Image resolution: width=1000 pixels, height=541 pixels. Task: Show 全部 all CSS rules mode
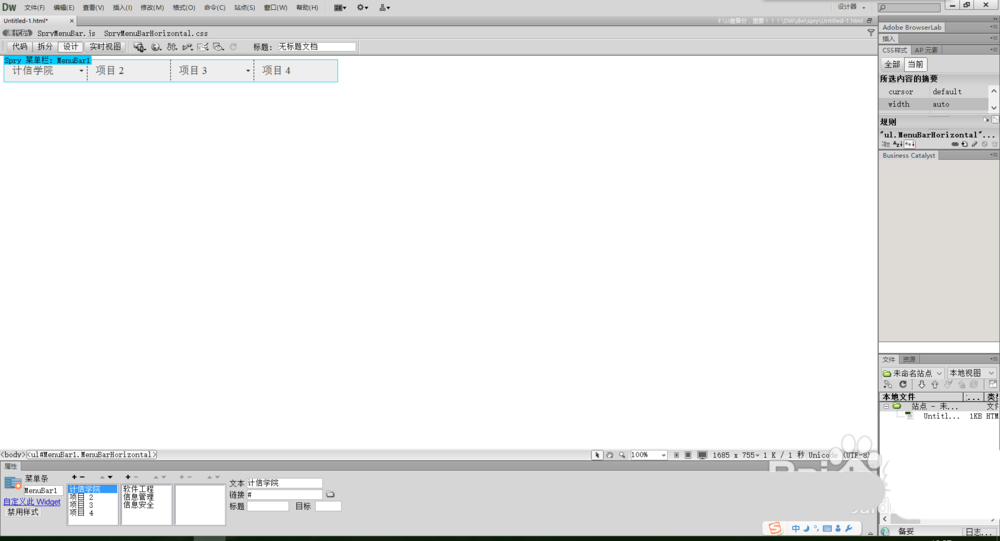click(x=892, y=64)
